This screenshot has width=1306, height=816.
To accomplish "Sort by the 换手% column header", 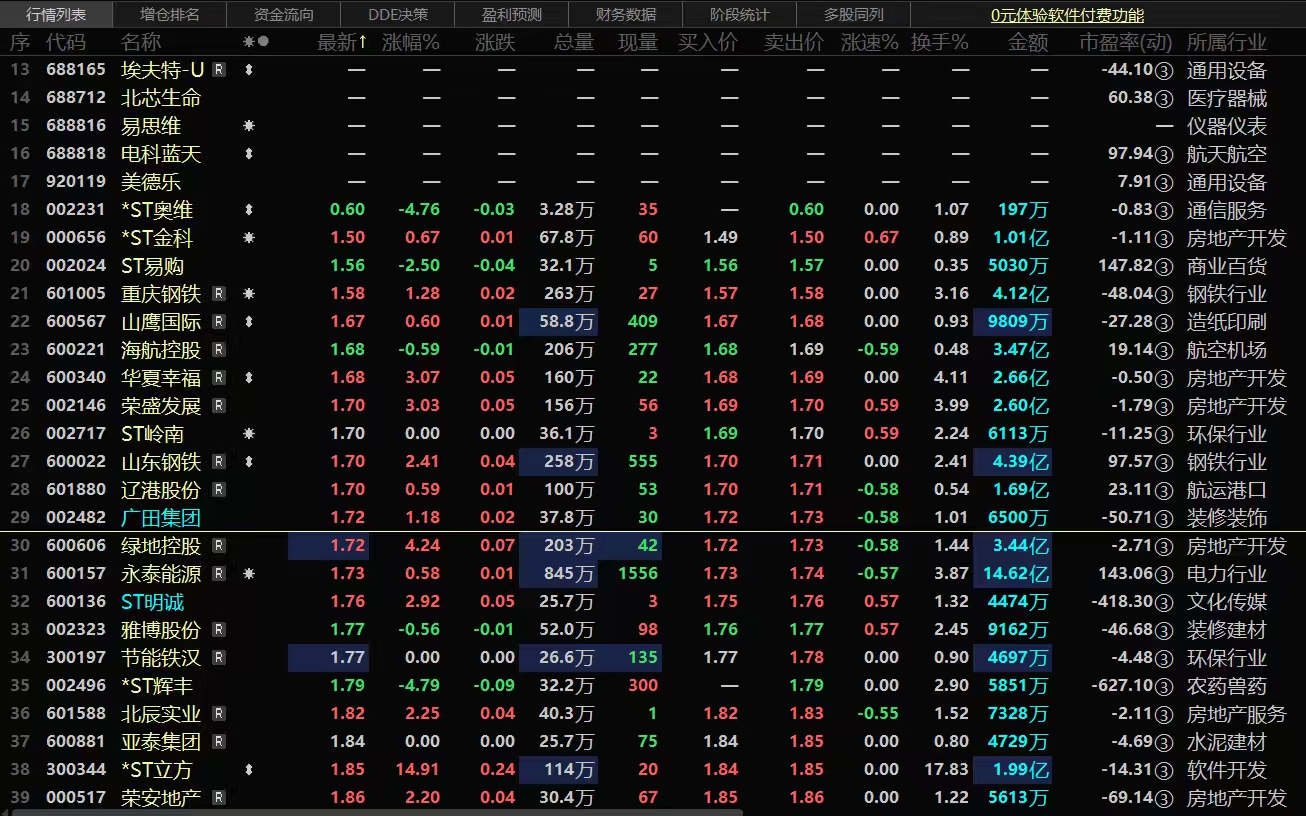I will pos(941,42).
